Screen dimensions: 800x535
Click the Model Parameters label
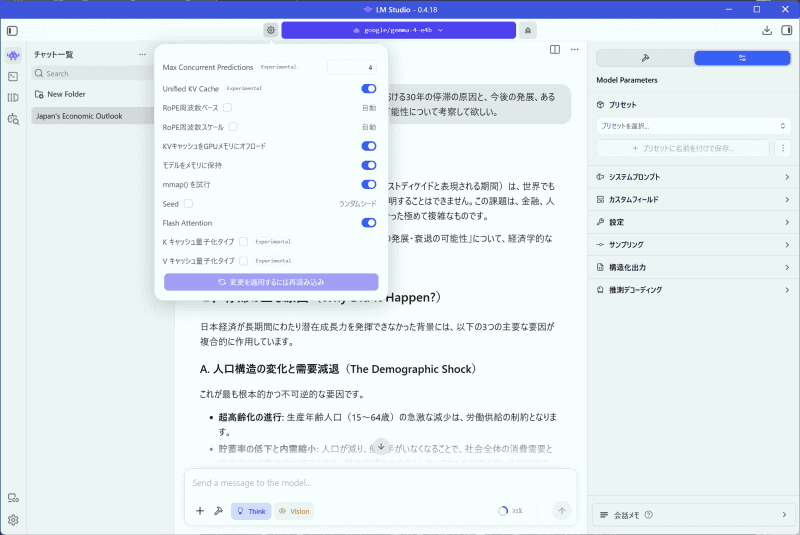(627, 80)
